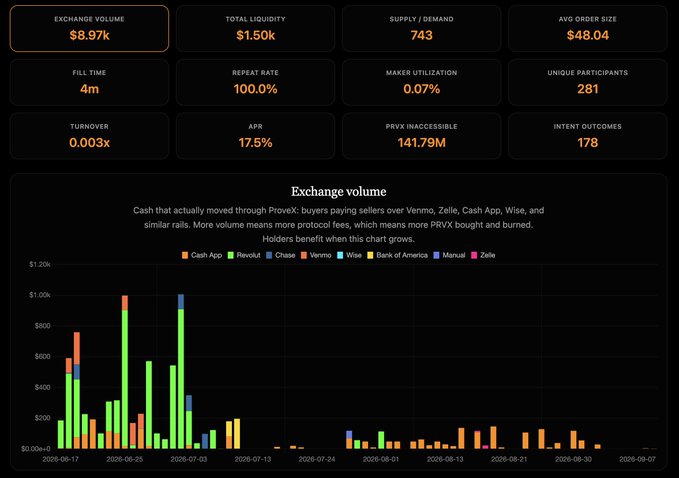
Task: Click the tallest green bar topped with blue
Action: [x=181, y=371]
